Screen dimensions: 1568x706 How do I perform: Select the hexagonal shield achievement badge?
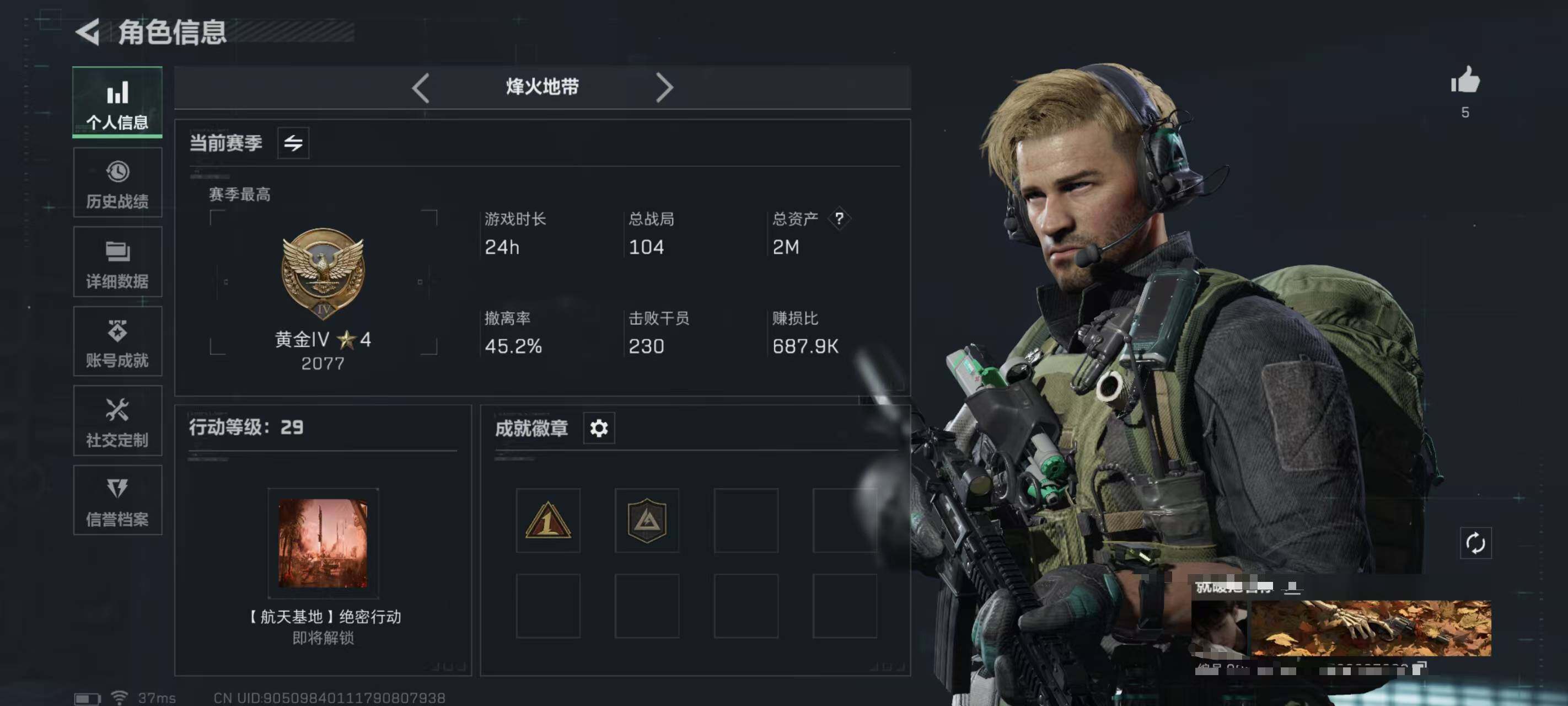click(646, 520)
